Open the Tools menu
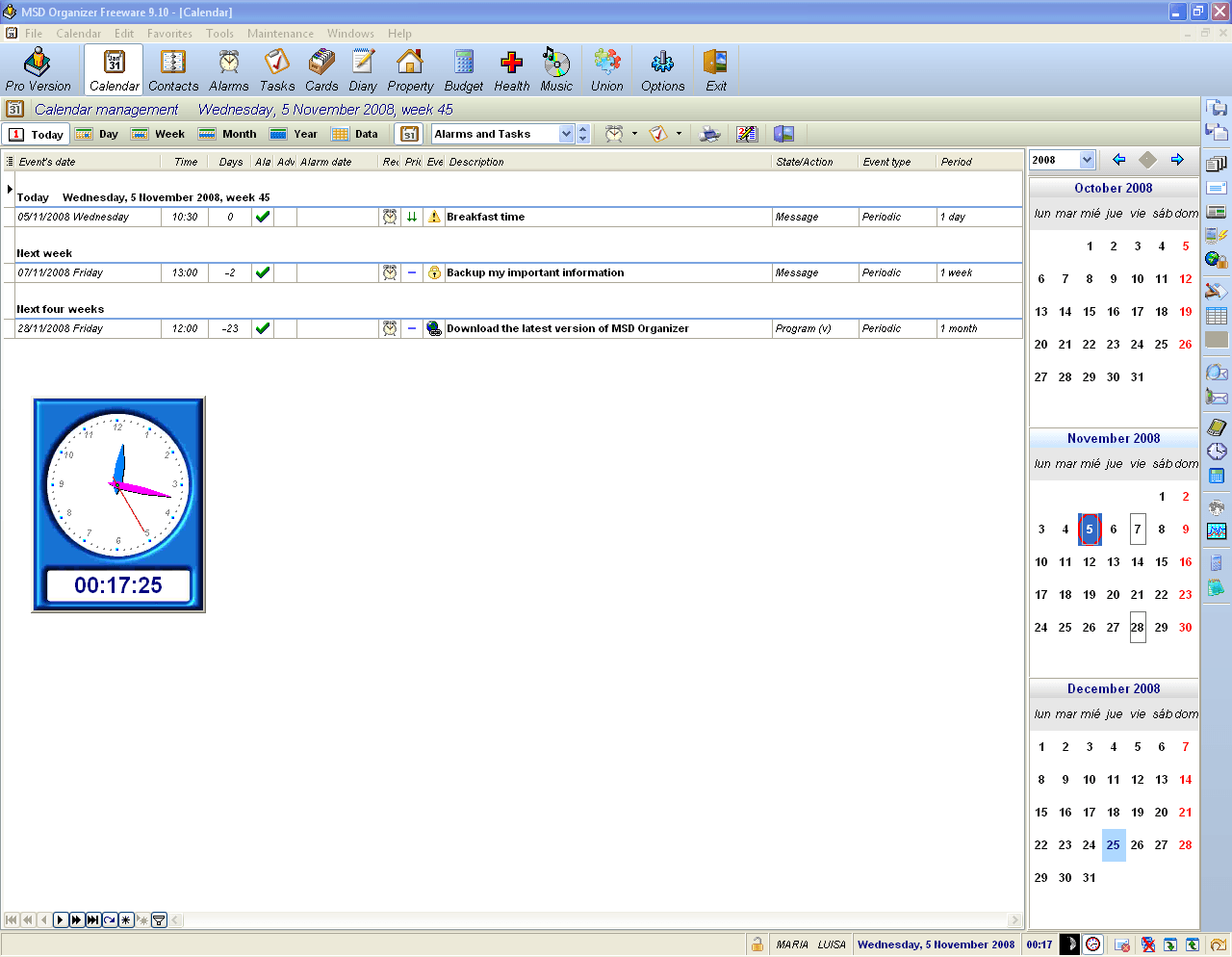Viewport: 1232px width, 957px height. pyautogui.click(x=219, y=33)
